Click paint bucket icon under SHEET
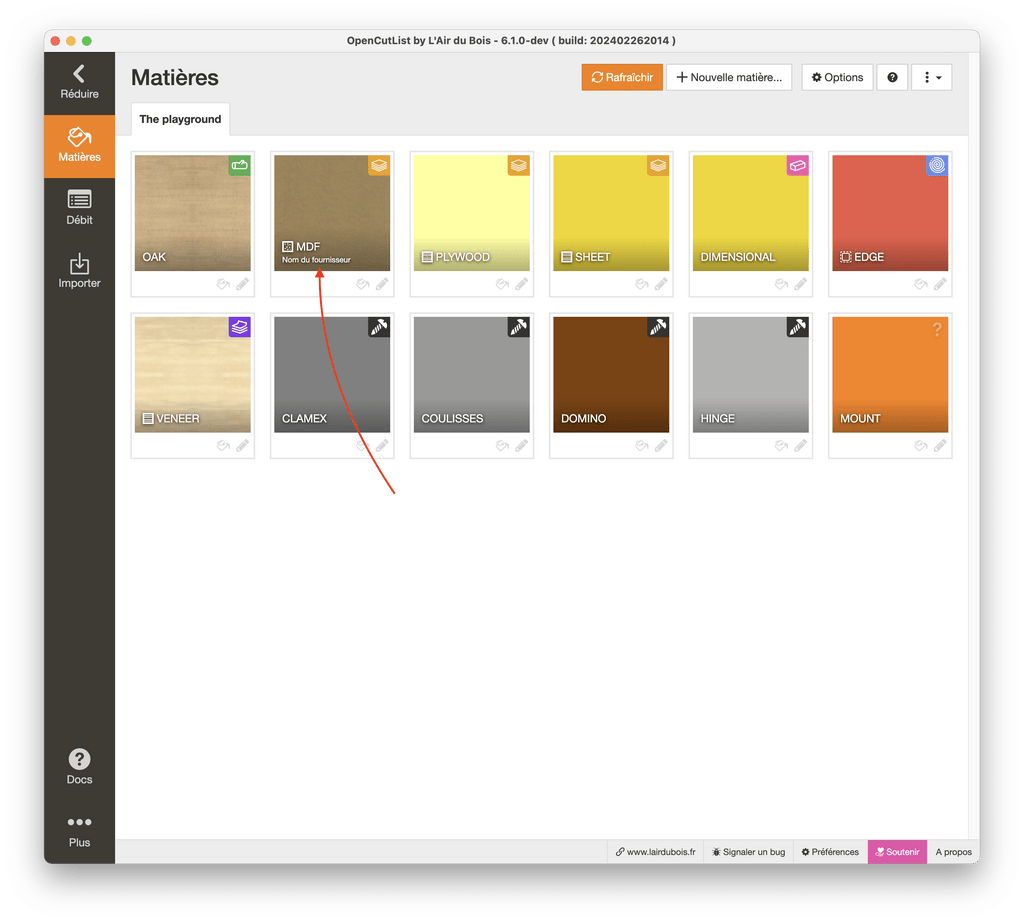 click(642, 284)
